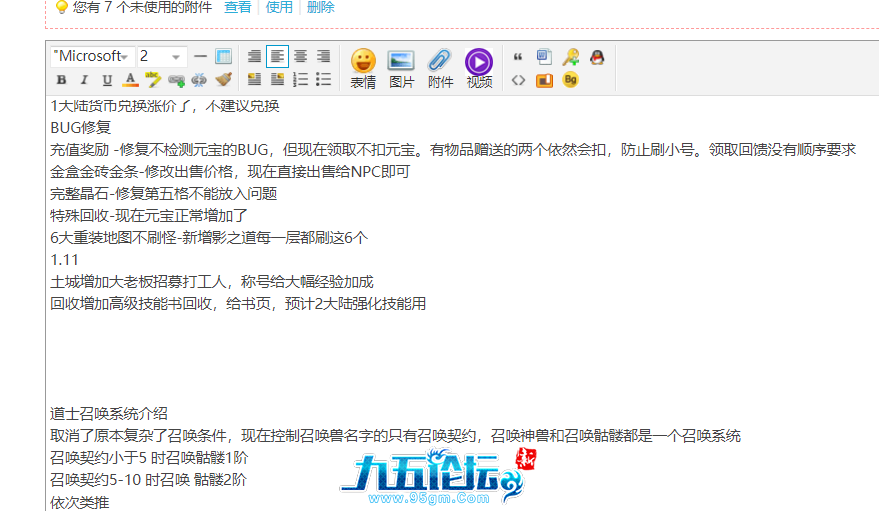Open the abc text highlight color tool
Image resolution: width=879 pixels, height=511 pixels.
[152, 80]
